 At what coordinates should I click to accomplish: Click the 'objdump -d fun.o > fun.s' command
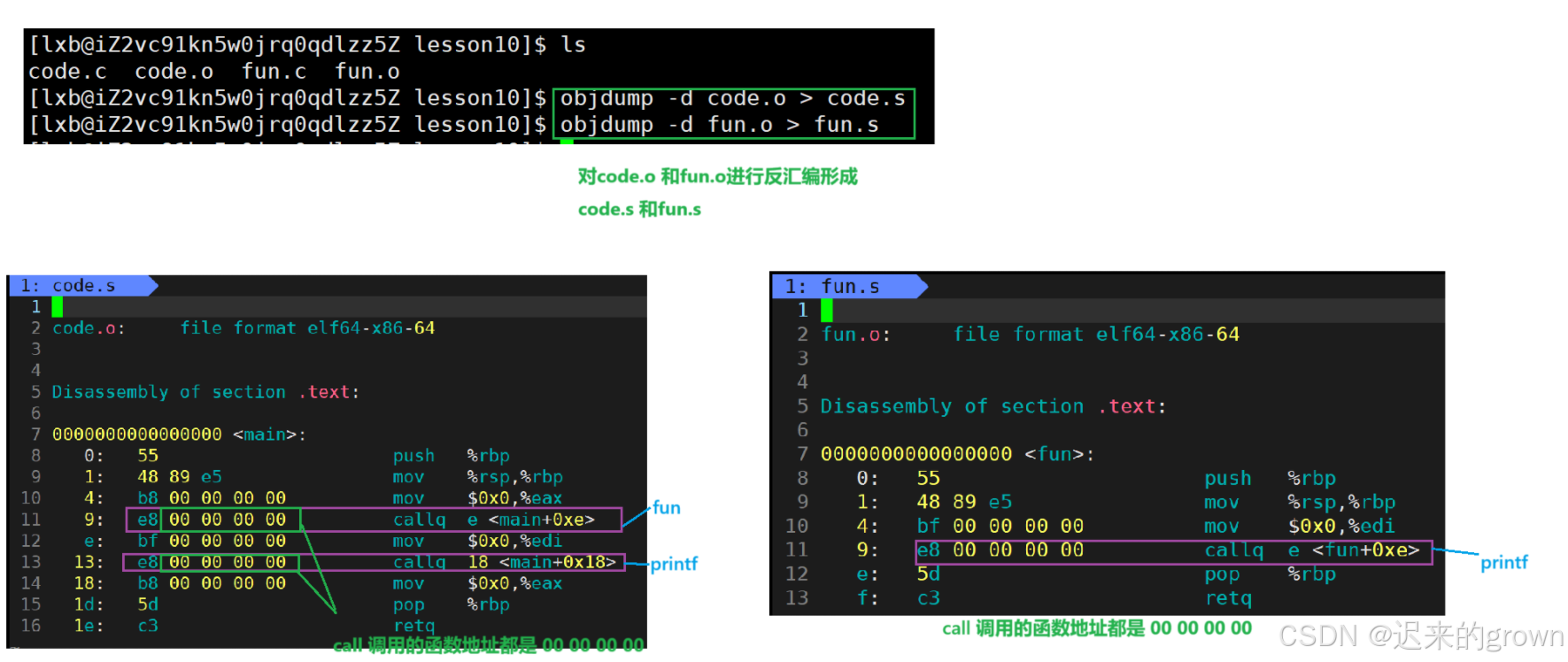(x=719, y=125)
